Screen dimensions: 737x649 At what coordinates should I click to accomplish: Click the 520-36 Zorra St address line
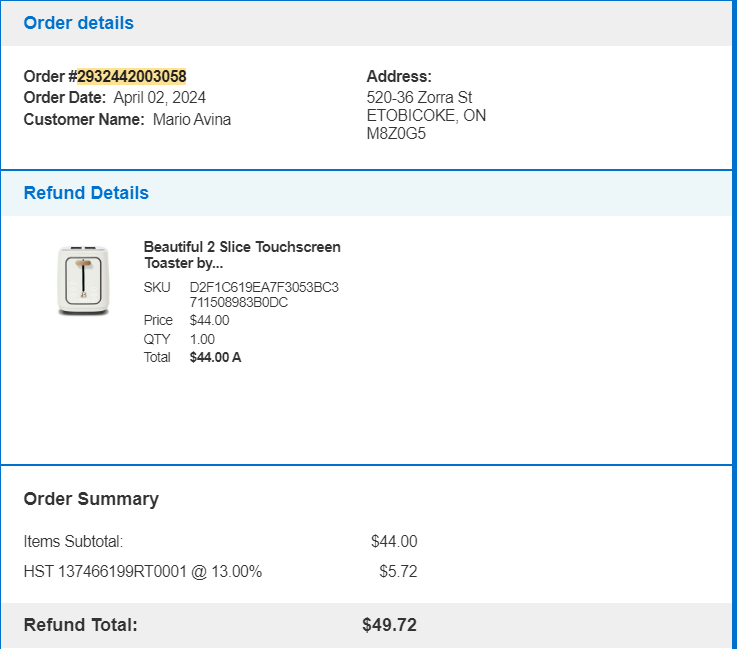point(419,97)
